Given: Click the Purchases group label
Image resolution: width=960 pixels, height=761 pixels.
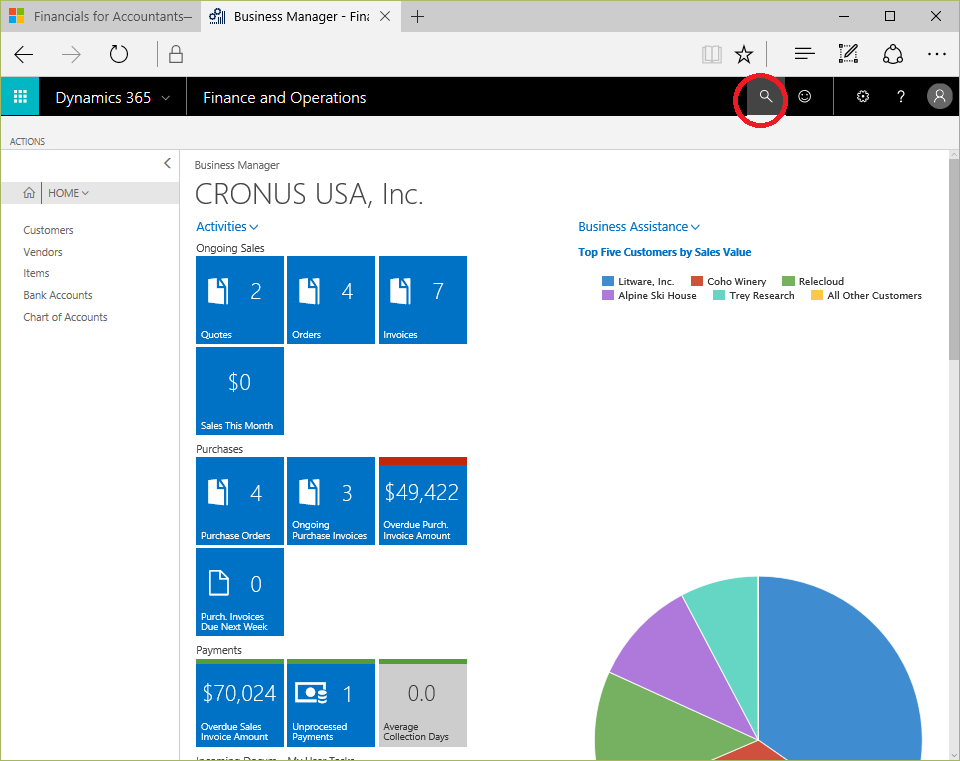Looking at the screenshot, I should 219,449.
